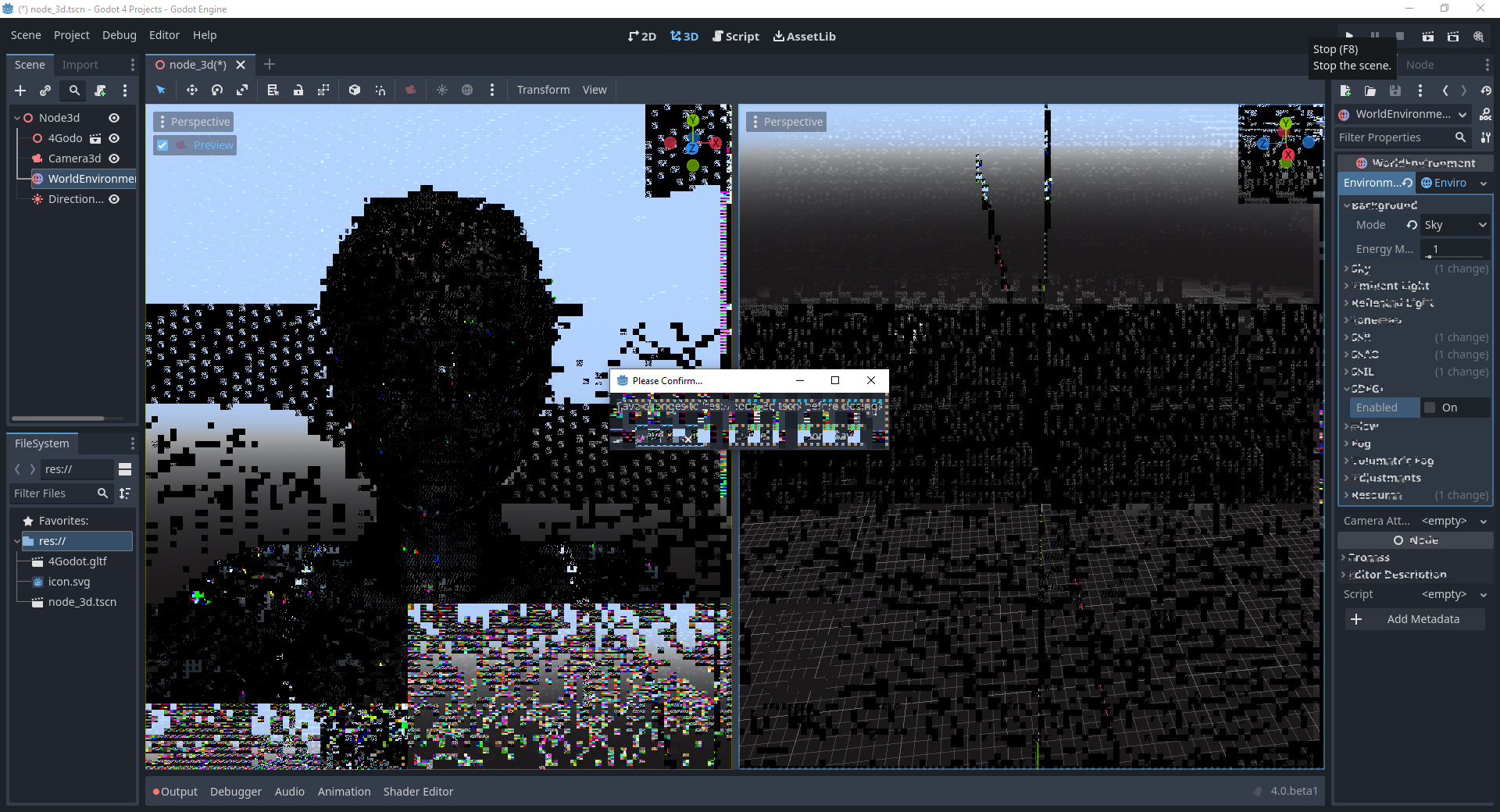Viewport: 1500px width, 812px height.
Task: Add a new scene tab with plus
Action: (x=270, y=65)
